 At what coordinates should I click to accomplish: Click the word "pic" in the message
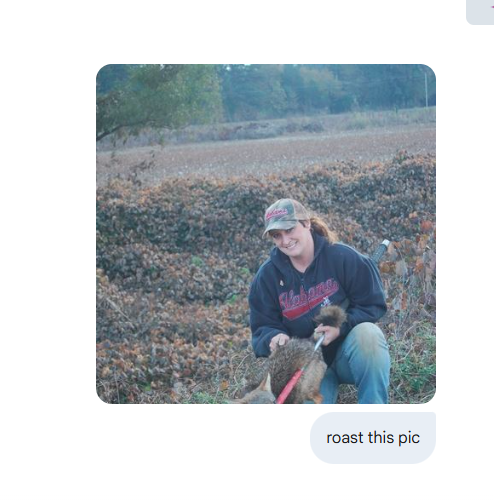point(409,439)
